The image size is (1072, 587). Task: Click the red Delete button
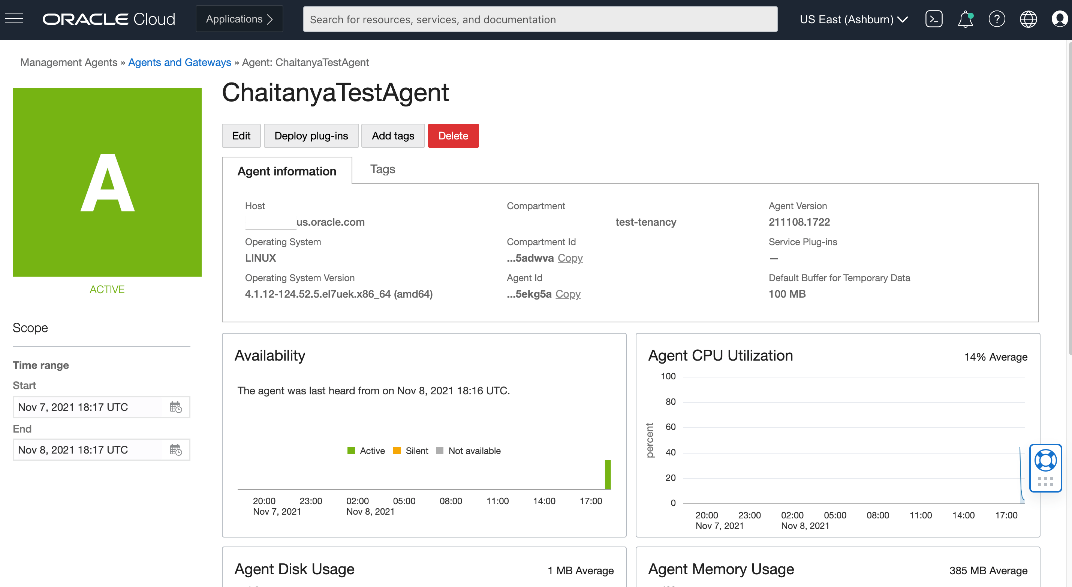[x=453, y=136]
